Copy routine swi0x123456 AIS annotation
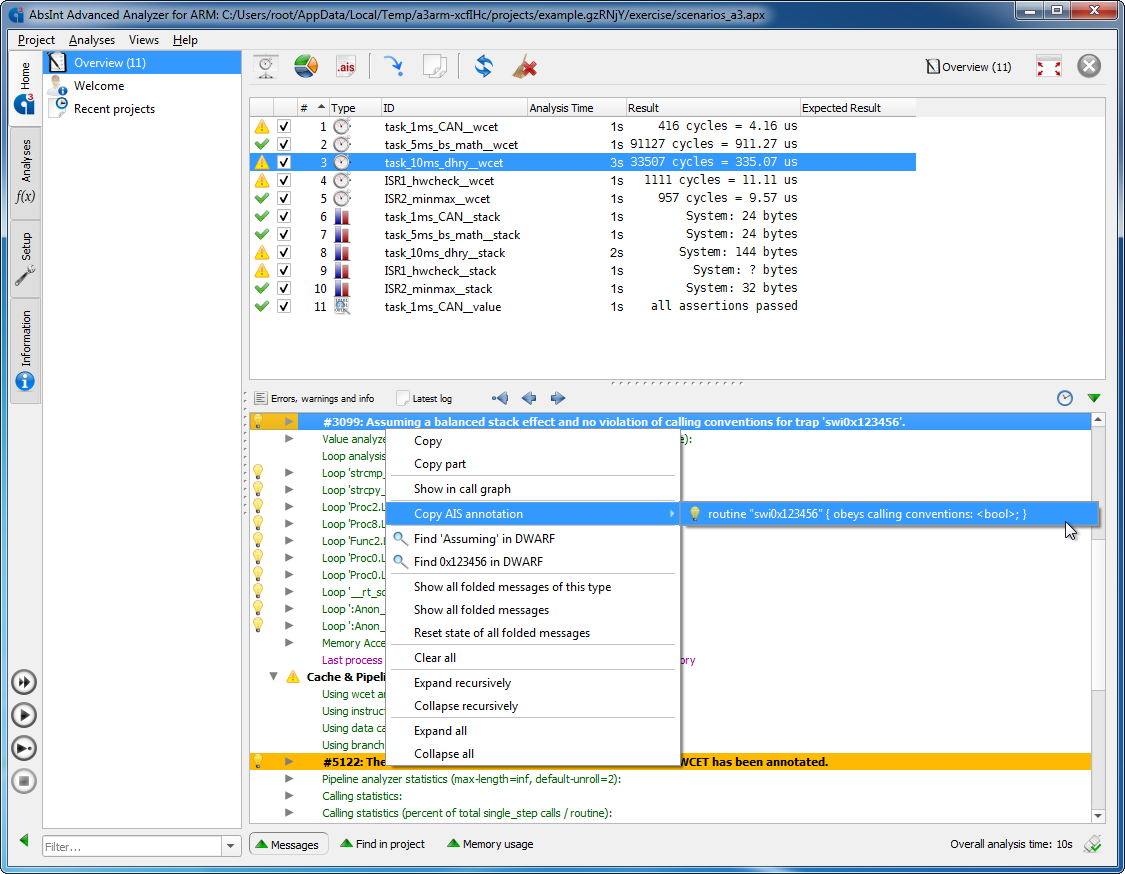The height and width of the screenshot is (874, 1125). pyautogui.click(x=890, y=514)
